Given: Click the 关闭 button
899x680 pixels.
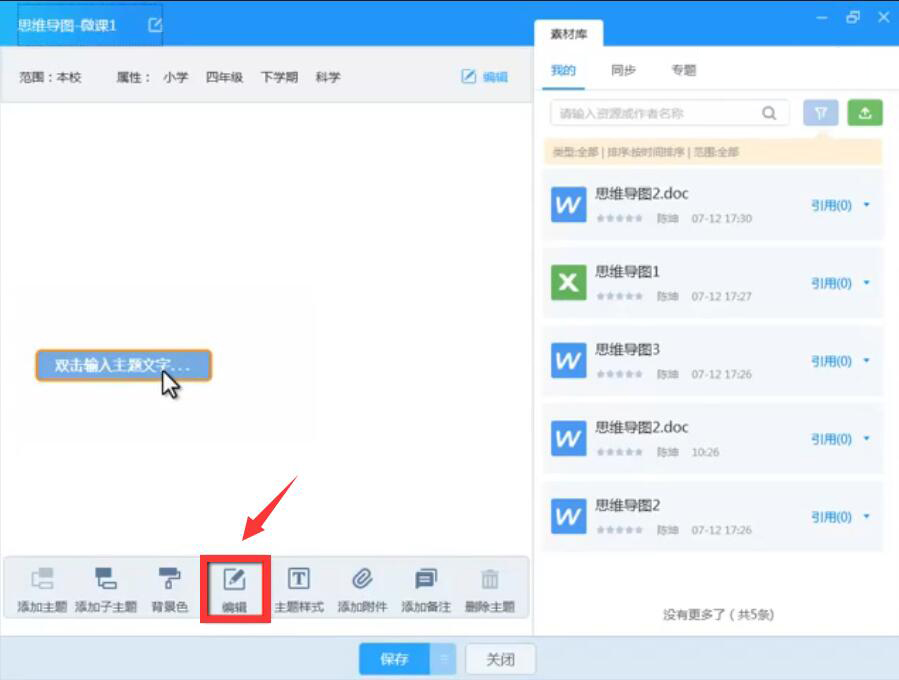Looking at the screenshot, I should (x=501, y=659).
